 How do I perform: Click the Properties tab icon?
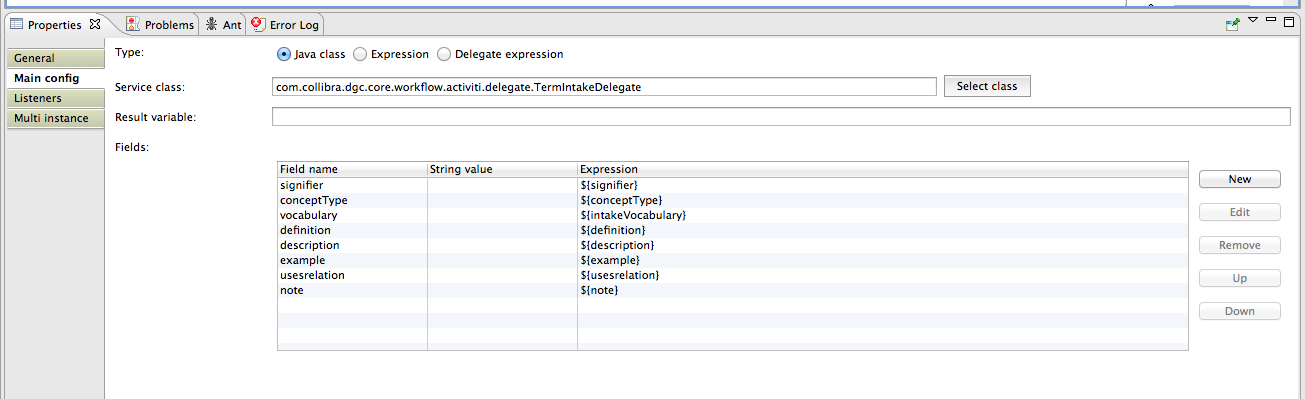(17, 24)
